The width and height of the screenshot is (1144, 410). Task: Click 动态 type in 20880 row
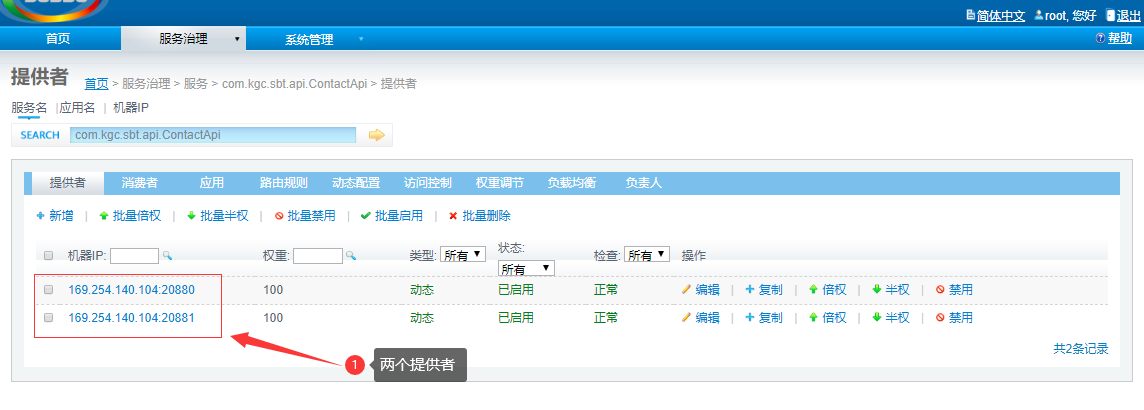(x=422, y=290)
